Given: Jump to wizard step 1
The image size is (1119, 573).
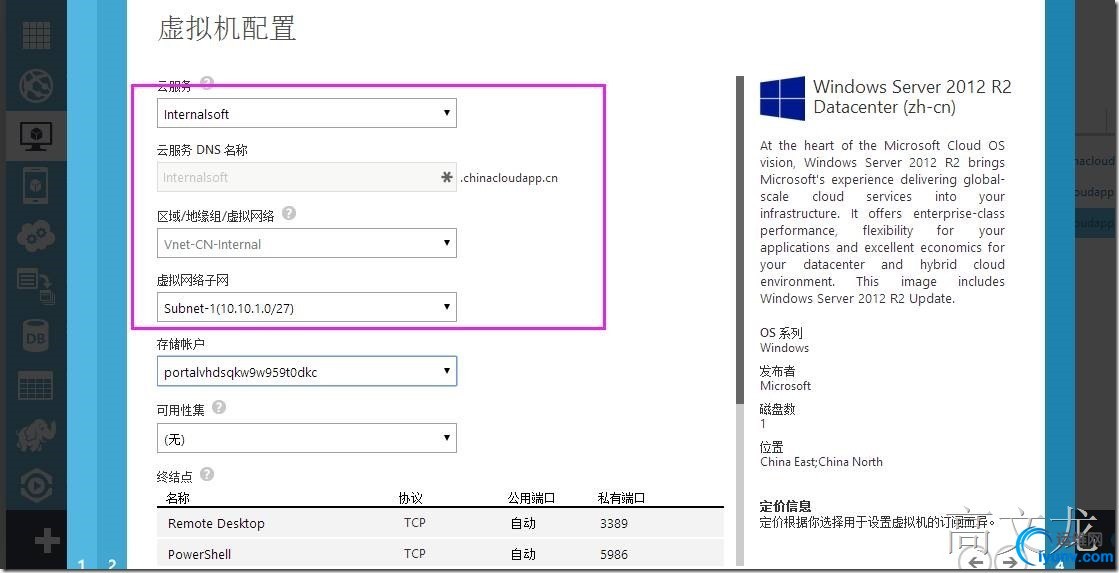Looking at the screenshot, I should [x=81, y=565].
